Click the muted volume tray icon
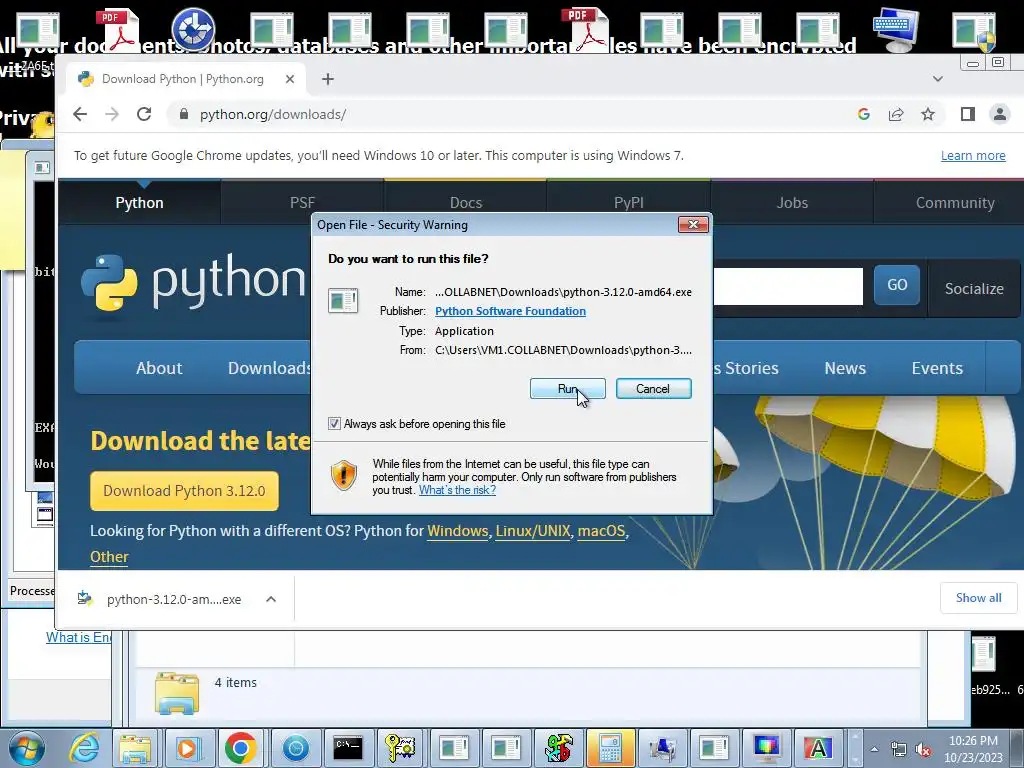Viewport: 1024px width, 768px height. tap(923, 750)
